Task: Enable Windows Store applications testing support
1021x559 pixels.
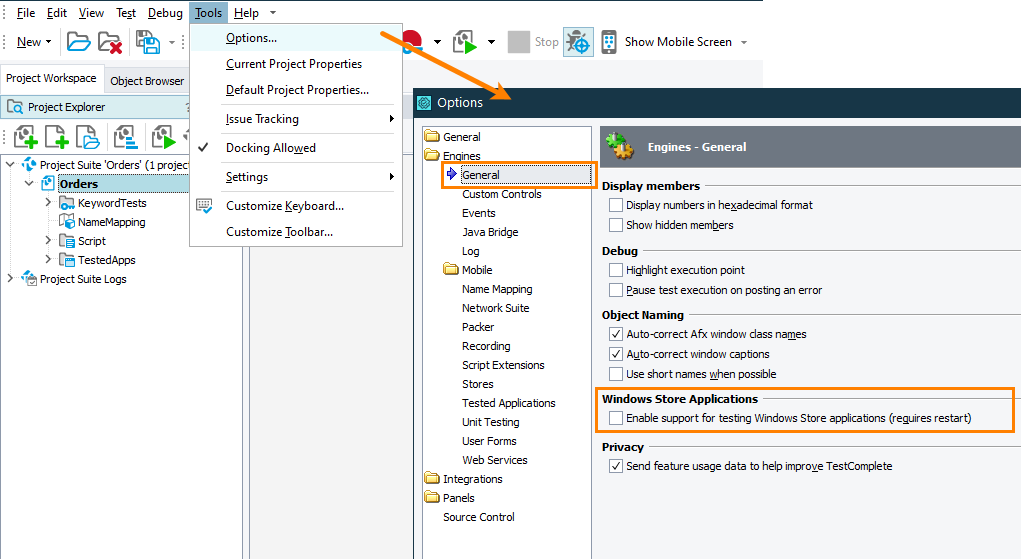Action: [615, 418]
